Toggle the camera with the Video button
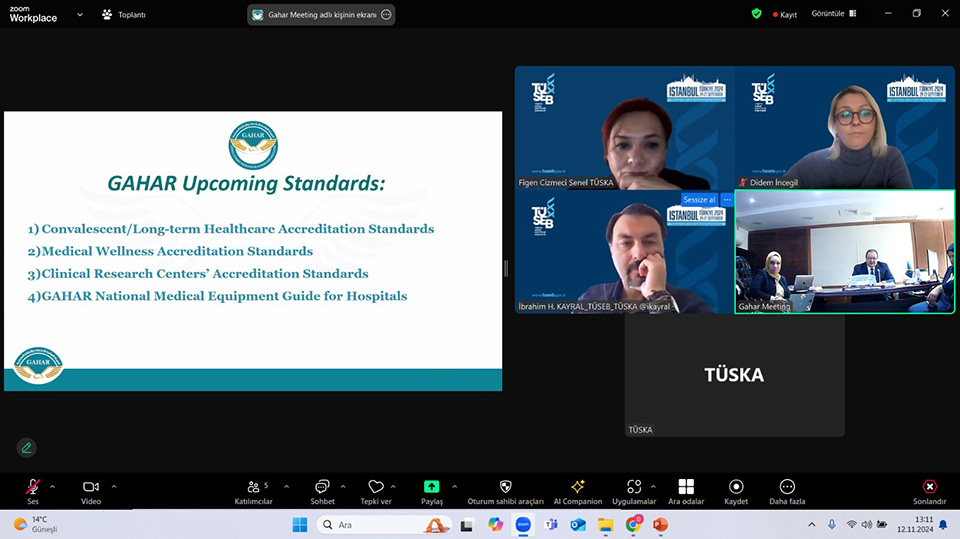Image resolution: width=960 pixels, height=539 pixels. pyautogui.click(x=91, y=487)
